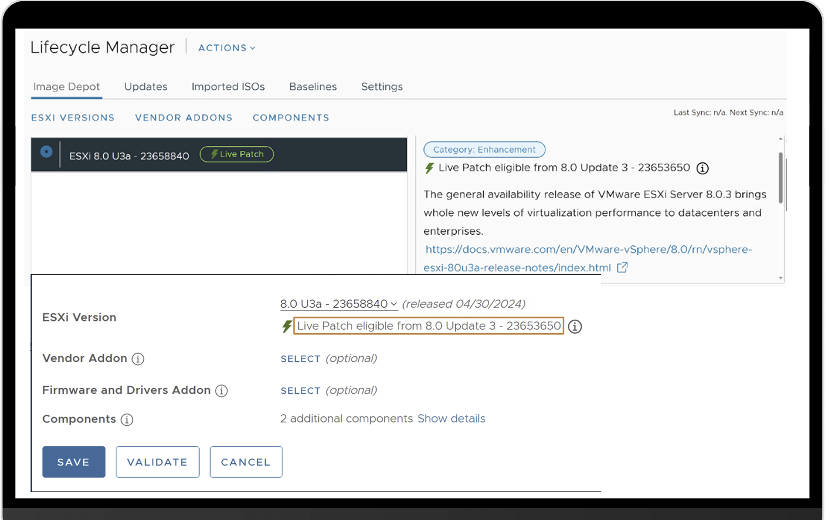Select the ESXi 8.0 U3a radio button
This screenshot has width=830, height=520.
[47, 152]
